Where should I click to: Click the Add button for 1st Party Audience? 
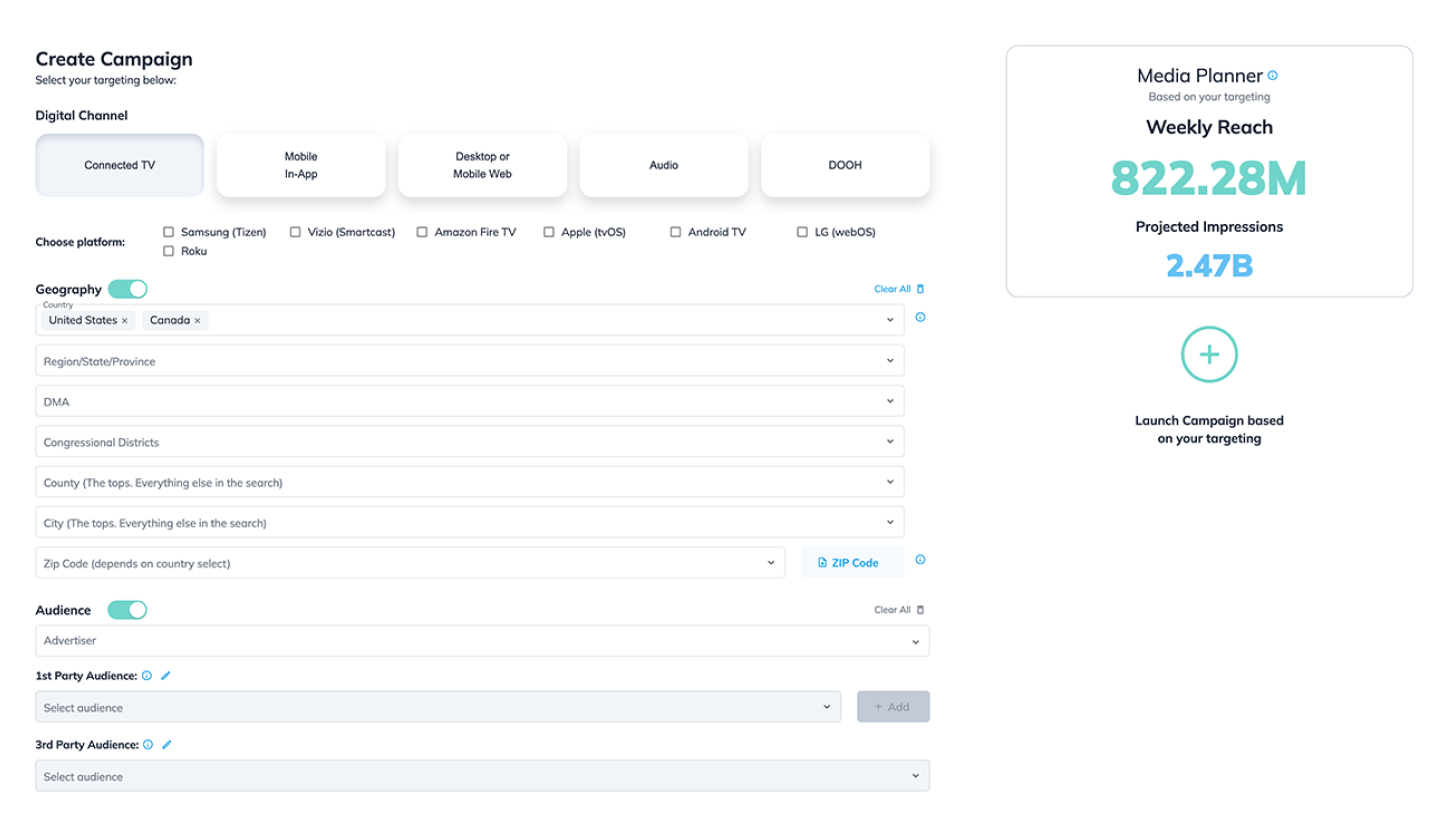[x=892, y=706]
